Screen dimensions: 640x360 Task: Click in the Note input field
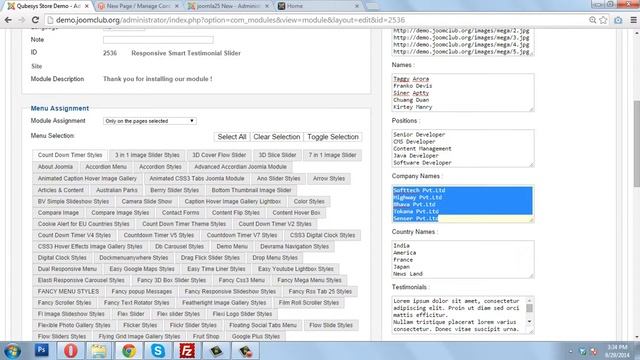click(158, 40)
